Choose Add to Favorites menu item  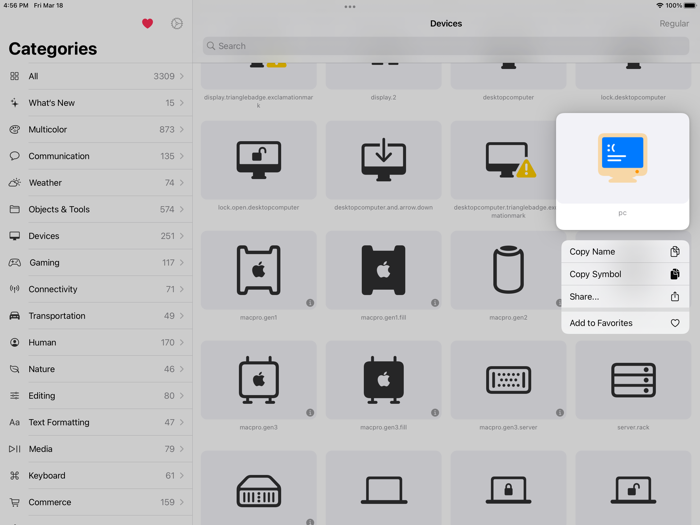tap(625, 323)
